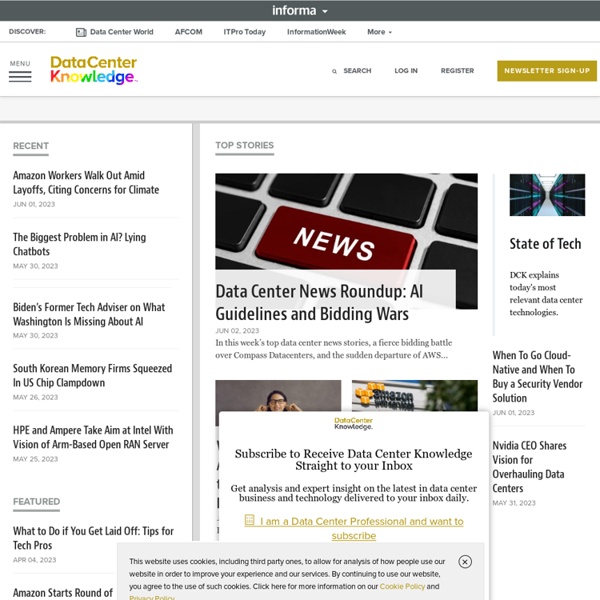600x600 pixels.
Task: Open Amazon Workers Walk Out article
Action: 86,183
